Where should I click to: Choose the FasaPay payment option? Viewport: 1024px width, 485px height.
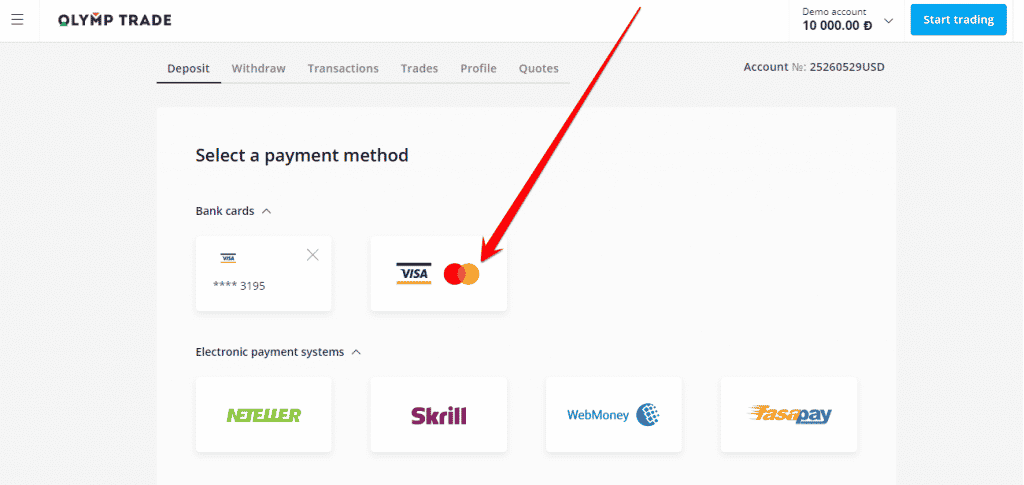click(788, 415)
